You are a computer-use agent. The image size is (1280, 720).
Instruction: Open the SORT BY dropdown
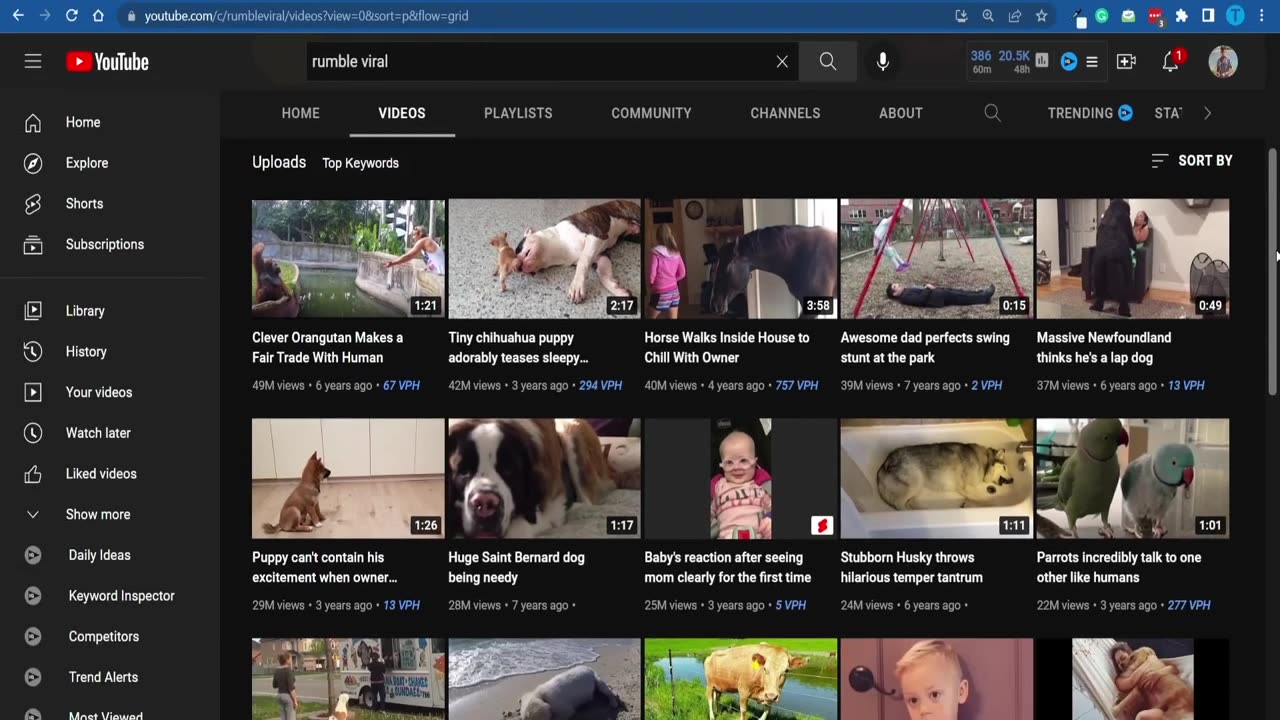click(x=1192, y=160)
